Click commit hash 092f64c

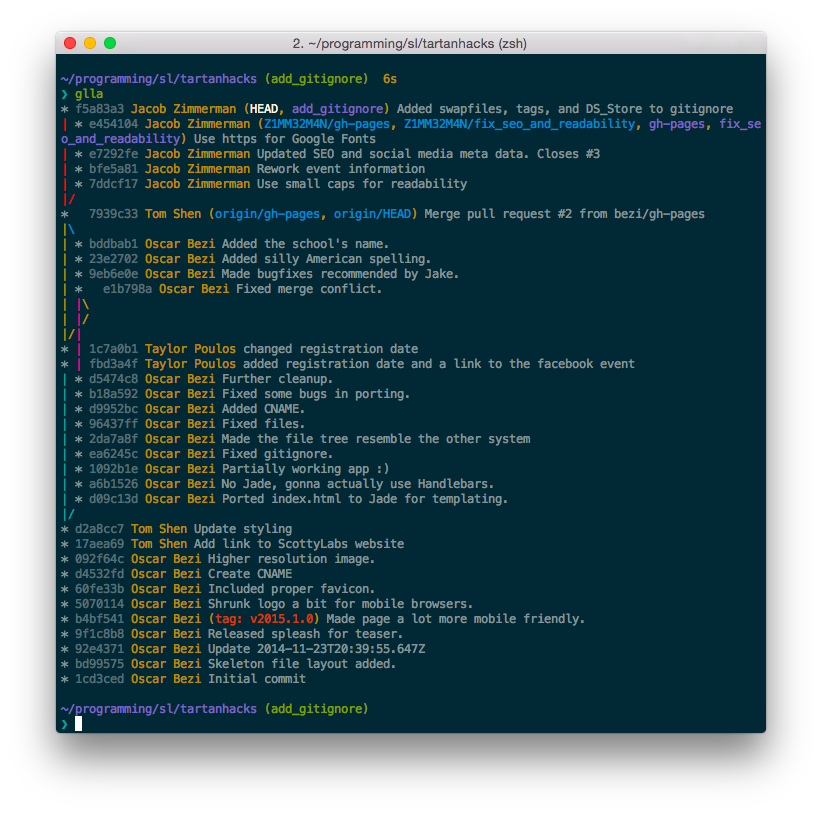tap(100, 559)
